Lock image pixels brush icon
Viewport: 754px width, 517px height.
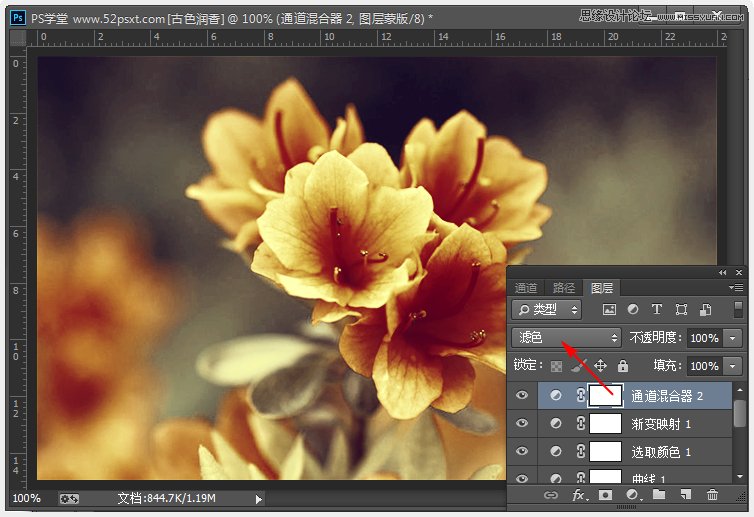point(578,366)
